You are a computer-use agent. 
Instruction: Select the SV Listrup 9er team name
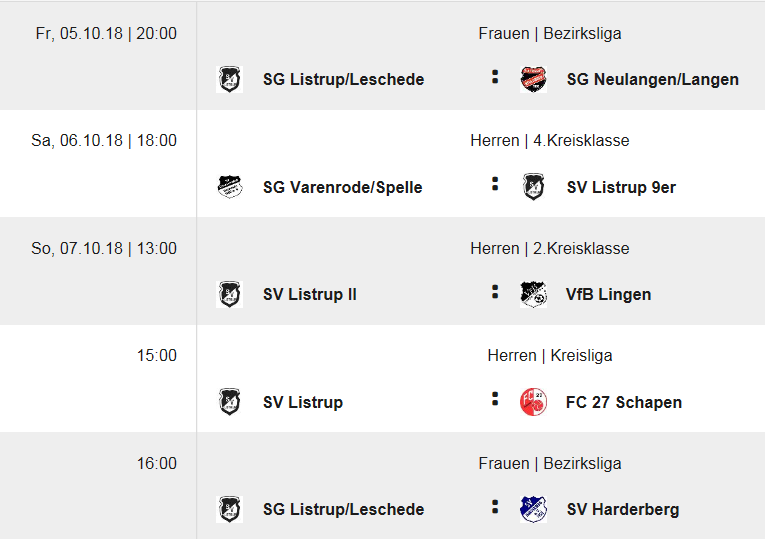(x=621, y=187)
